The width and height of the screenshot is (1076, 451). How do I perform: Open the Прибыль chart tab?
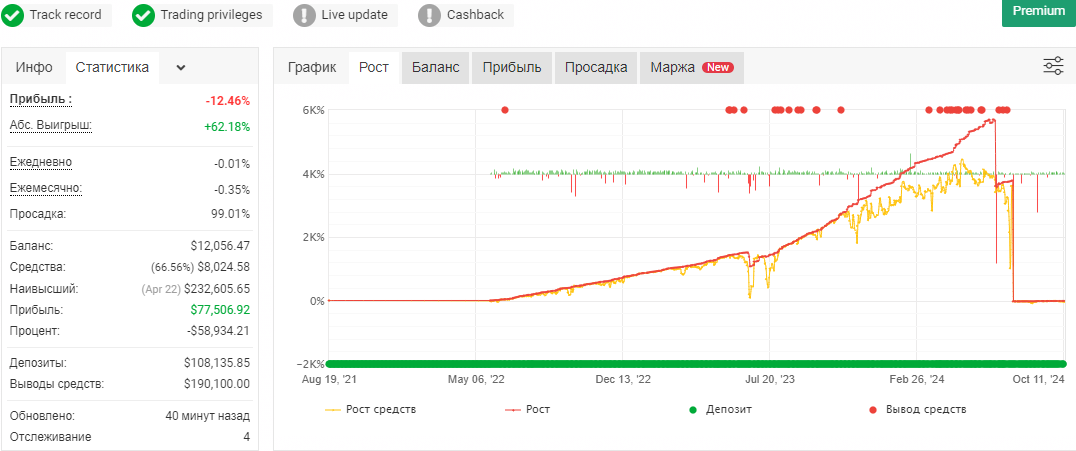pos(512,67)
